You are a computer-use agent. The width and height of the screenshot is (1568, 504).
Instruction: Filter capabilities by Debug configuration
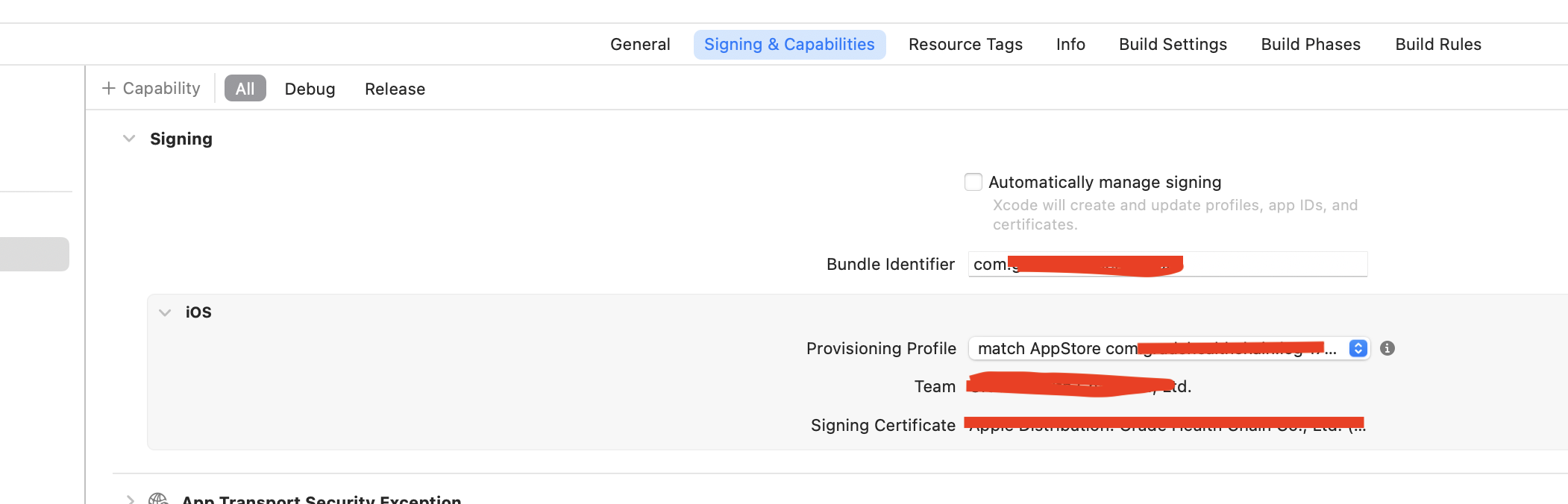[x=310, y=89]
